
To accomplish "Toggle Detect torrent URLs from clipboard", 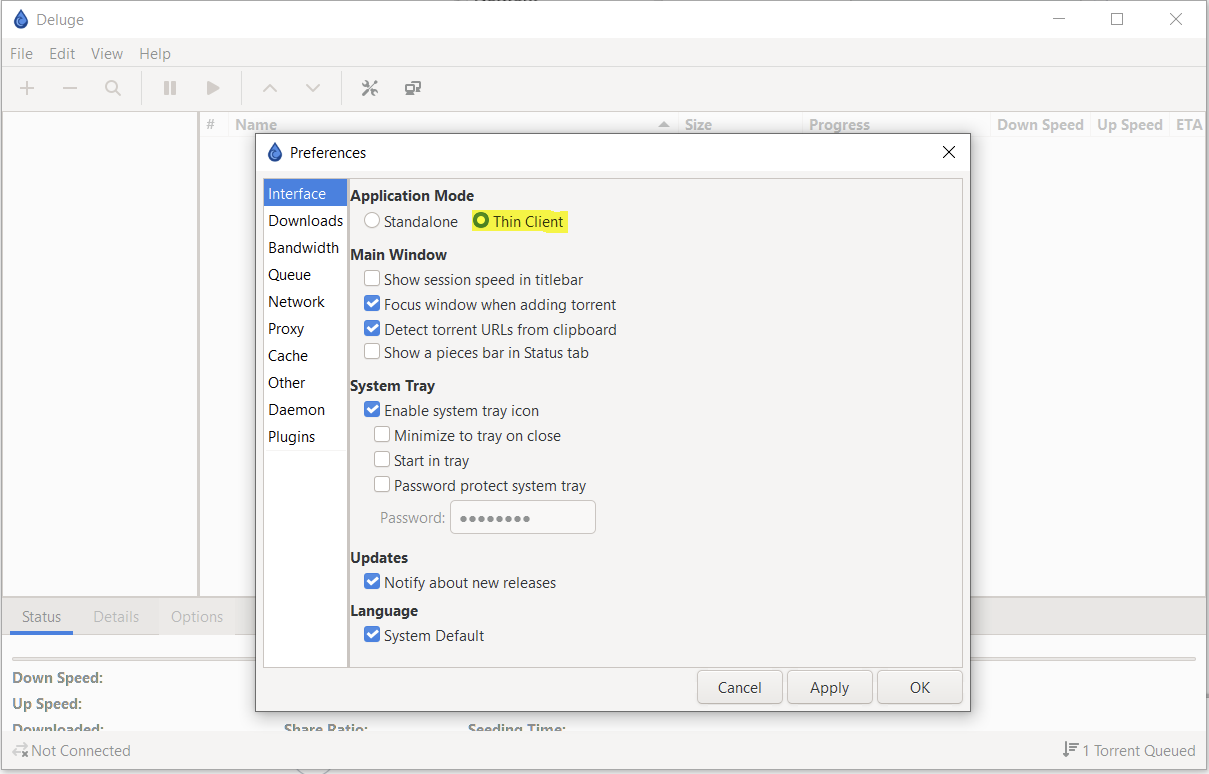I will coord(372,329).
